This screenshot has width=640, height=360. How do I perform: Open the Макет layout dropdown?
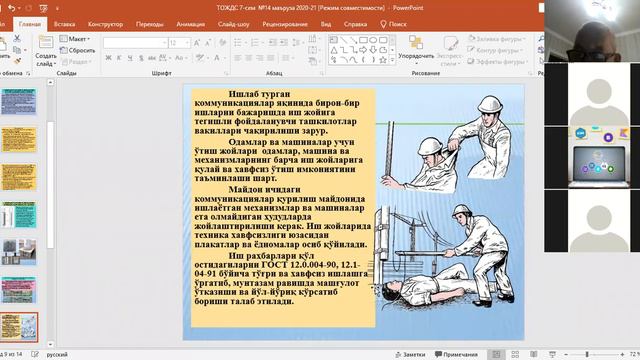(x=75, y=39)
